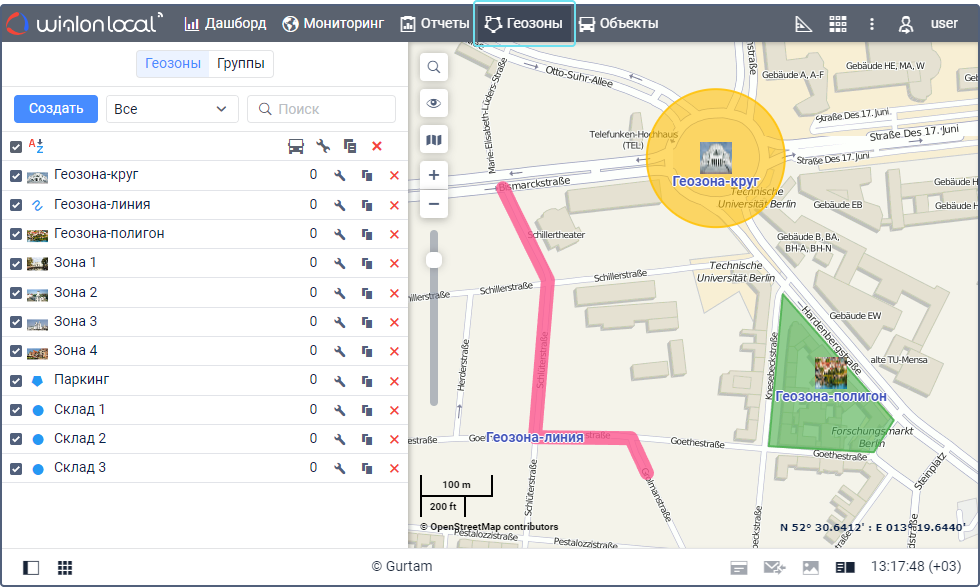This screenshot has height=587, width=980.
Task: Open the three-dot more options menu
Action: (x=872, y=24)
